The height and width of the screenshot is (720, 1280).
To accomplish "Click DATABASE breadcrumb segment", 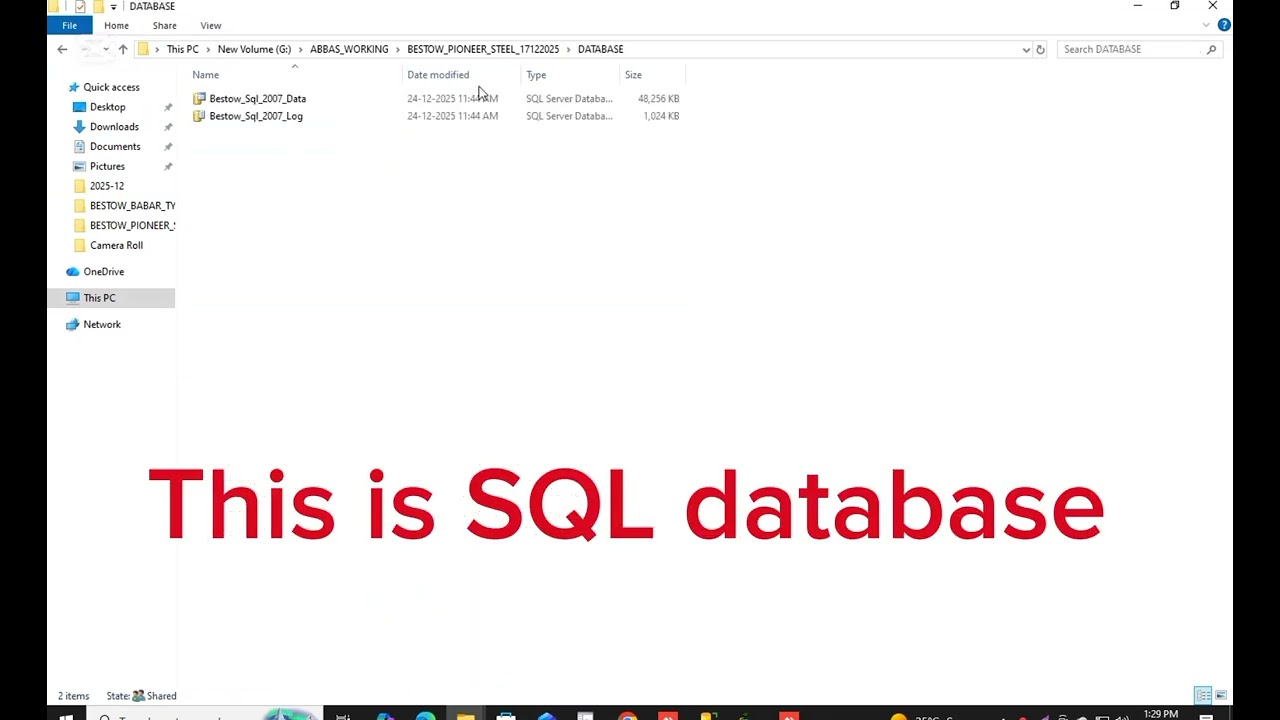I will [x=600, y=49].
